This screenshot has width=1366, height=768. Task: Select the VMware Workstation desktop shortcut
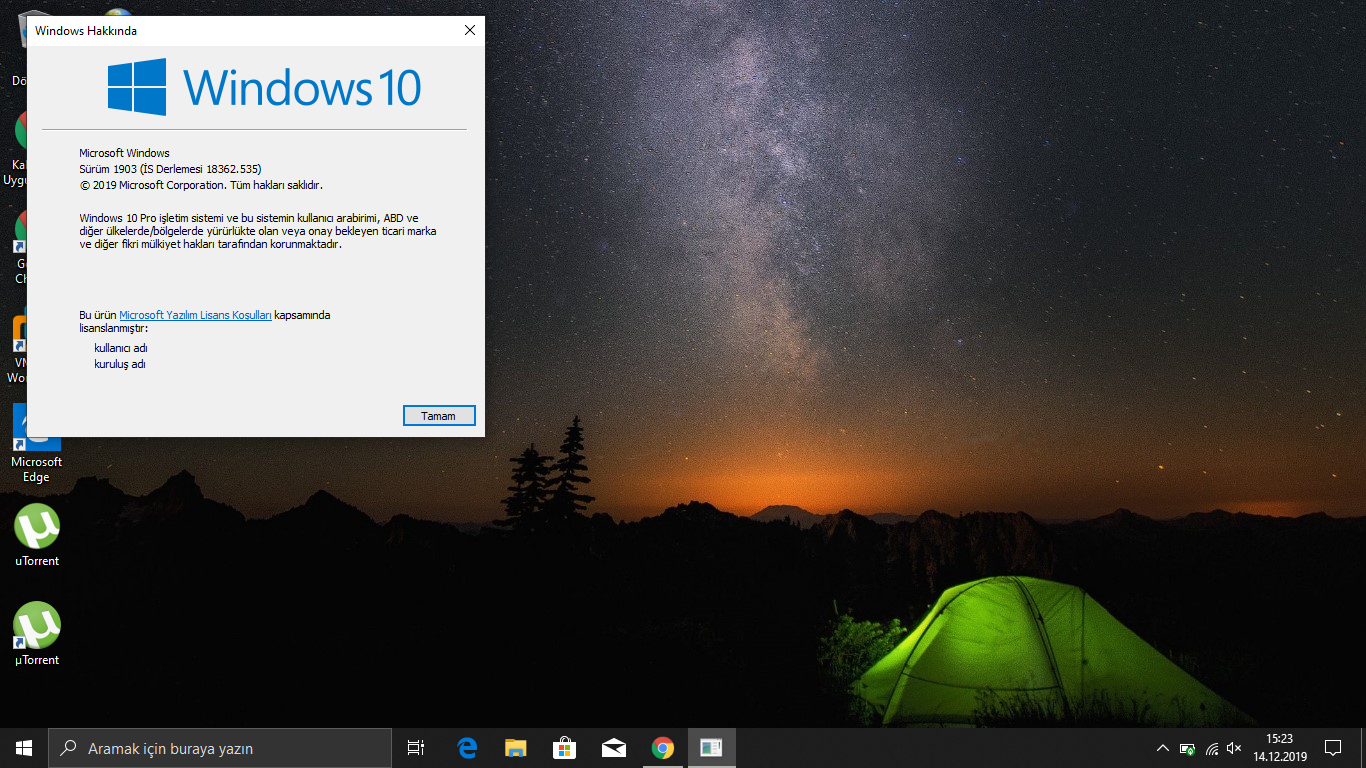(x=18, y=348)
